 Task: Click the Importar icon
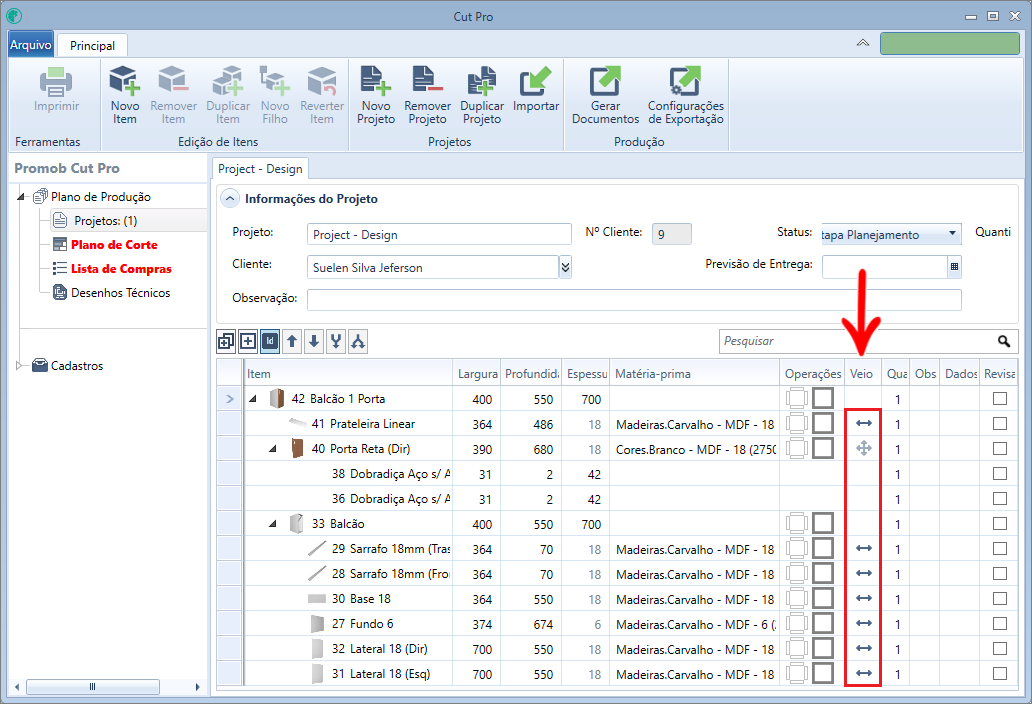click(536, 81)
